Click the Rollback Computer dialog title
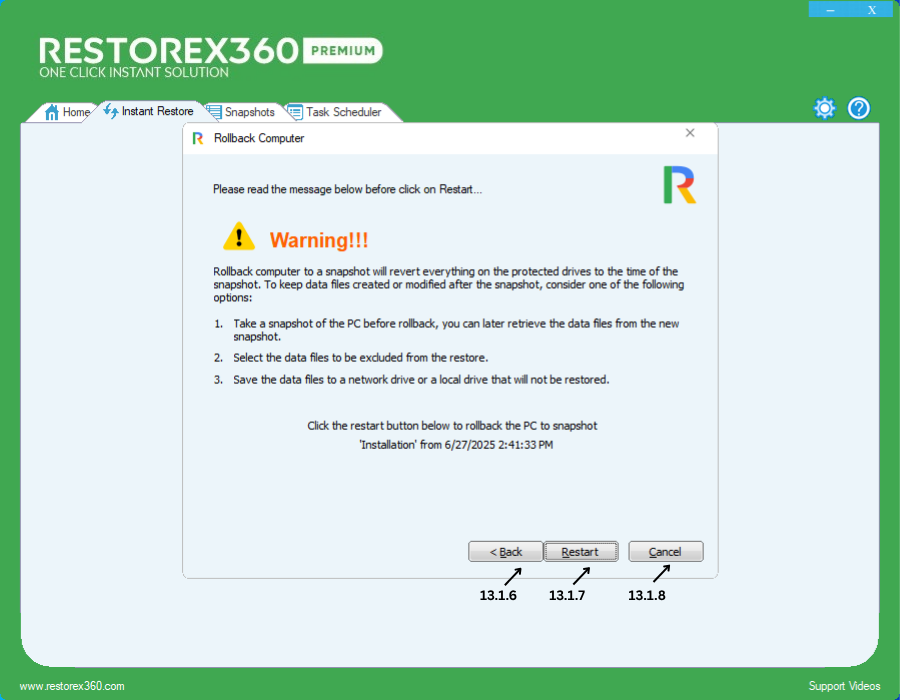This screenshot has height=700, width=900. (259, 138)
